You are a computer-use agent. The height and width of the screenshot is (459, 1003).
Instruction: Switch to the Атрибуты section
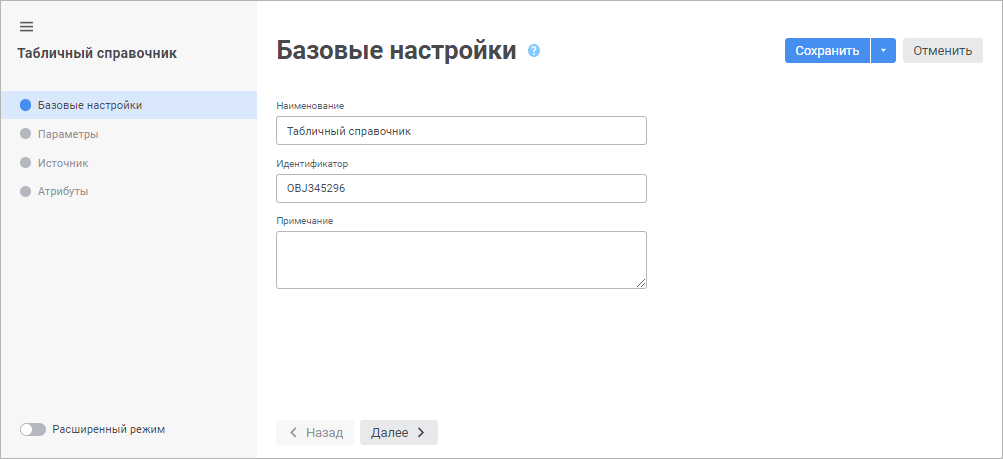click(x=63, y=191)
